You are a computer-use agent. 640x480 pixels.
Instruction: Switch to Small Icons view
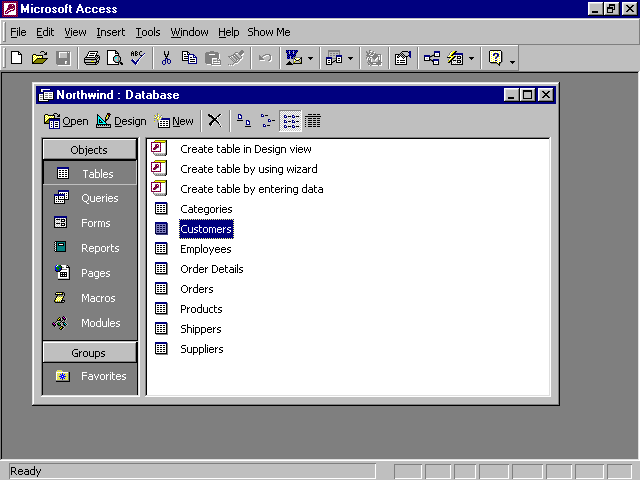point(267,120)
